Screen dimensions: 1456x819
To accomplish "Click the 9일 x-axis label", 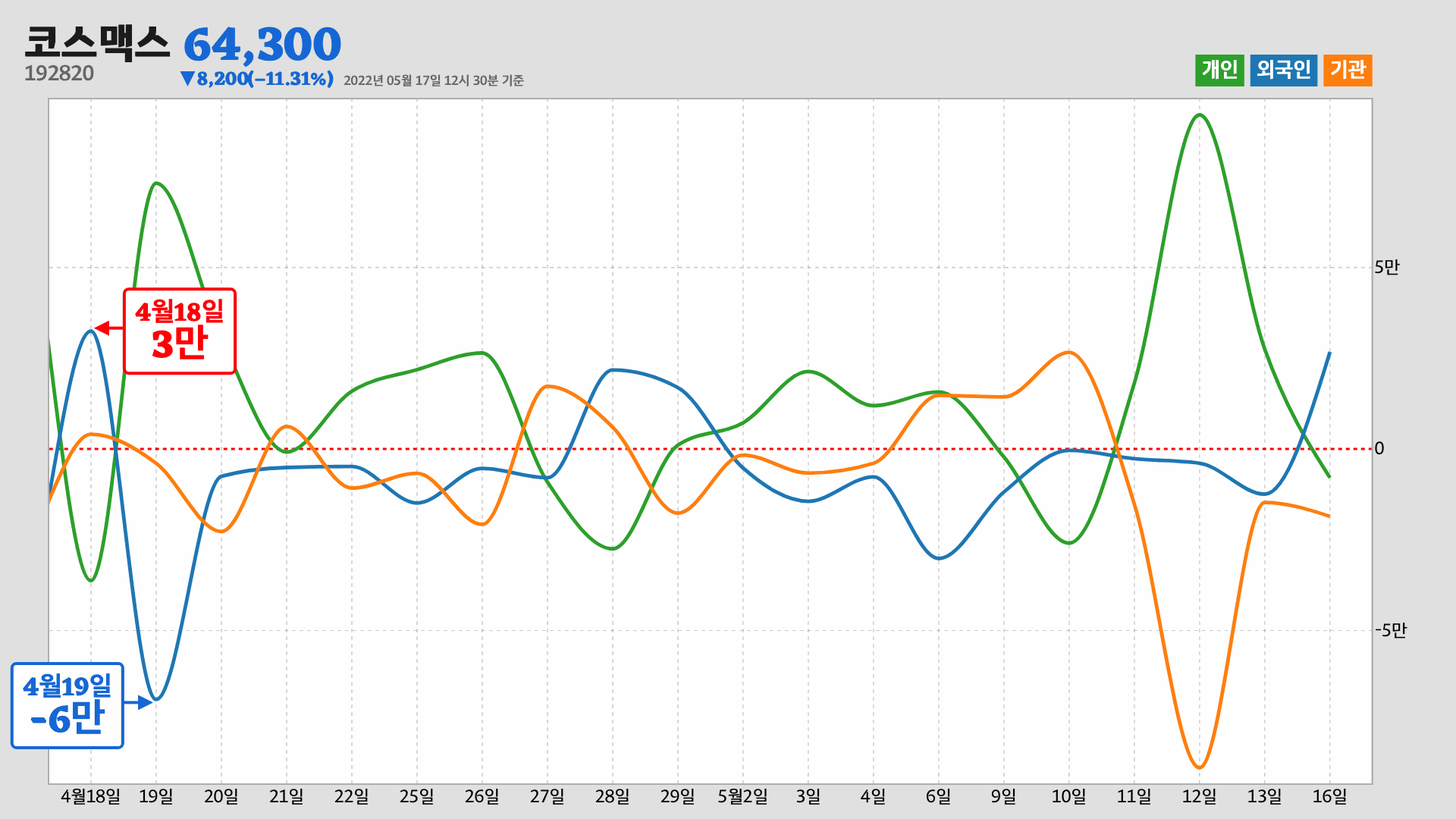I will coord(1004,796).
